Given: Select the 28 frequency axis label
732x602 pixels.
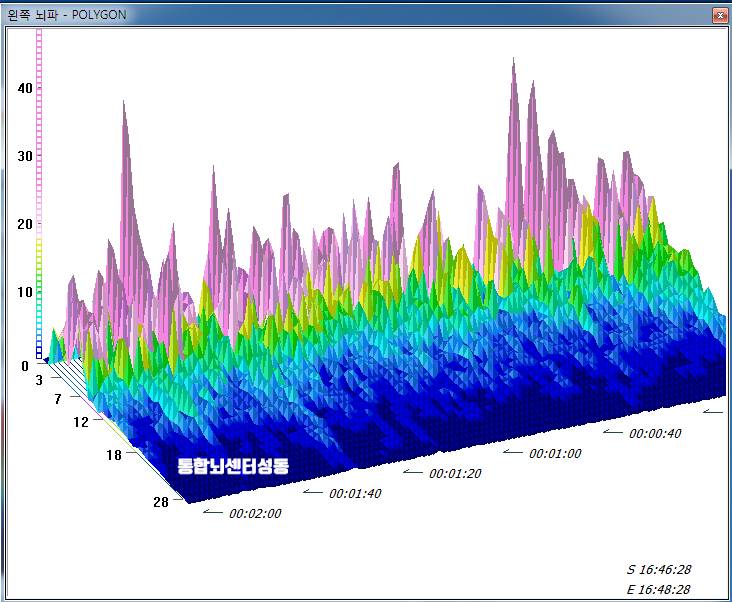Looking at the screenshot, I should tap(160, 502).
